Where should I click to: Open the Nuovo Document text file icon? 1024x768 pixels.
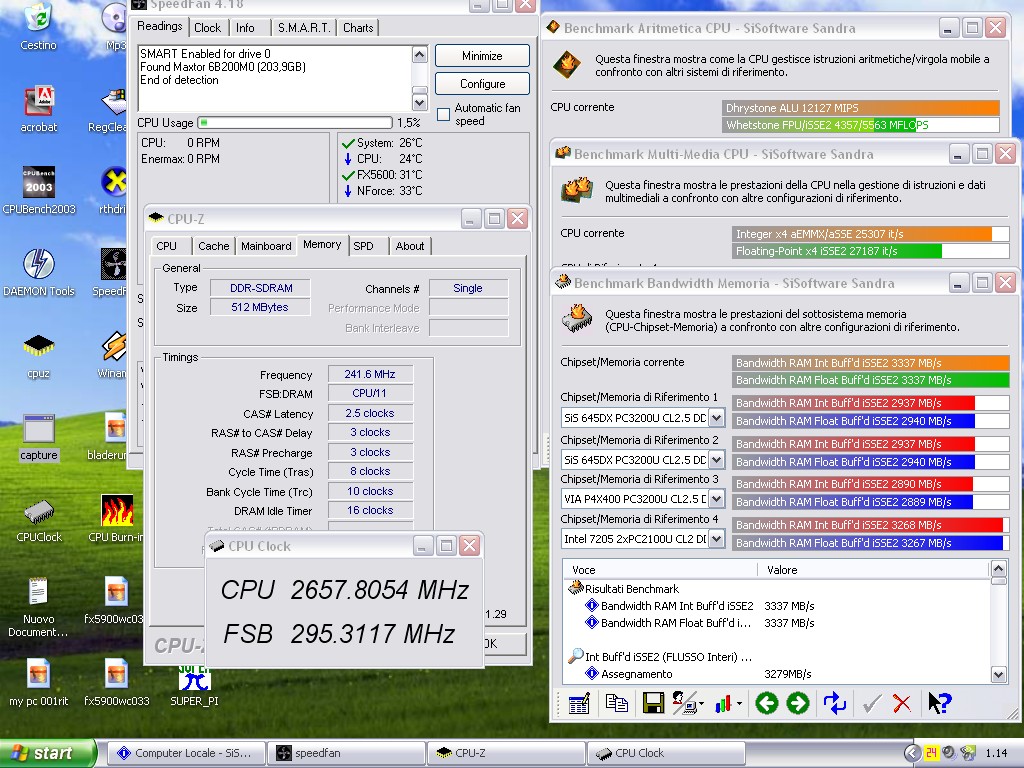click(39, 608)
